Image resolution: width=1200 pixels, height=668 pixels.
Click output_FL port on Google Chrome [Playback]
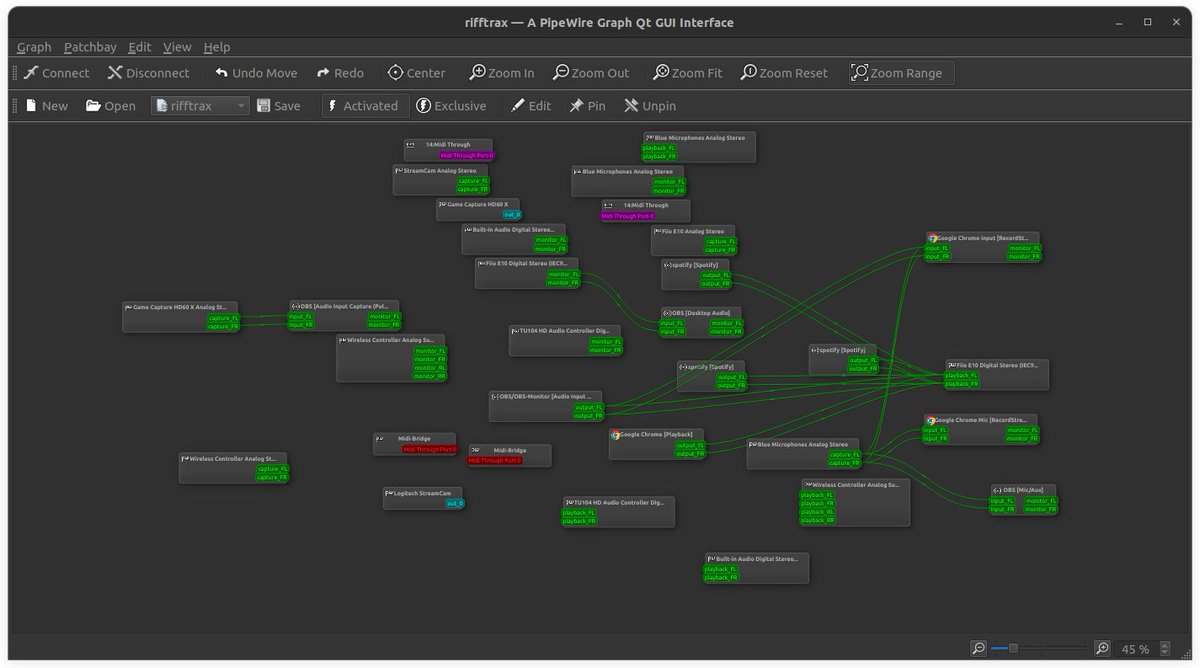tap(690, 446)
